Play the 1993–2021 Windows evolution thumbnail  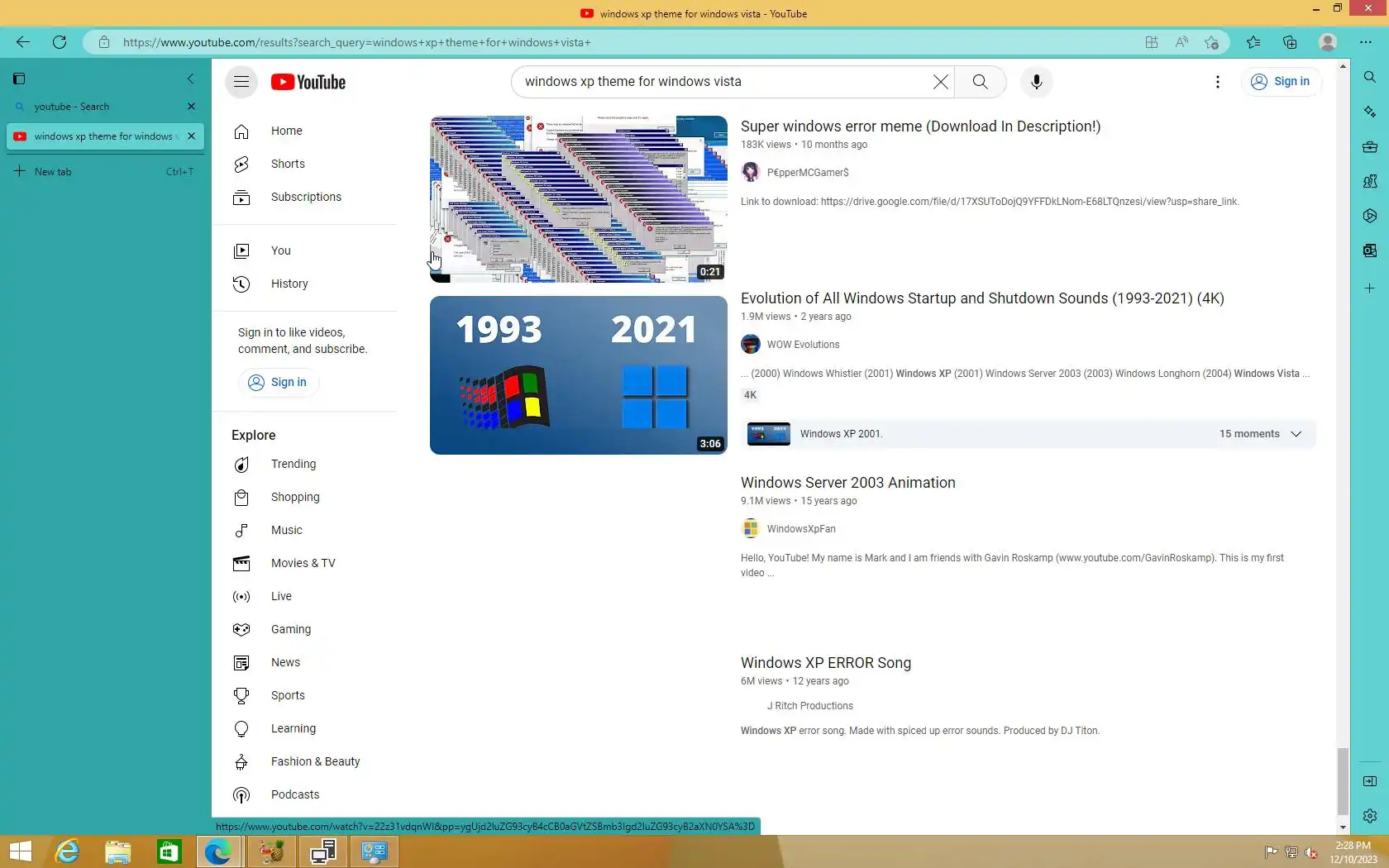click(579, 375)
